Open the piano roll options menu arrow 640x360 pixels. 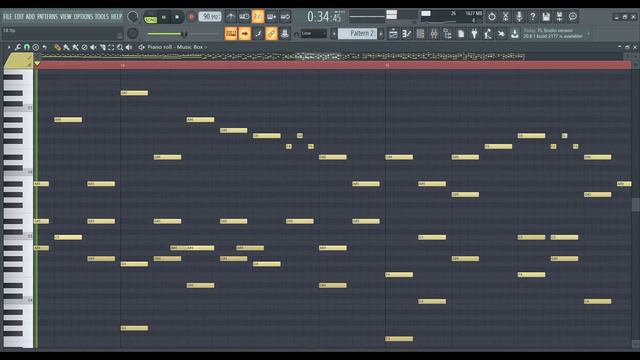[x=9, y=47]
